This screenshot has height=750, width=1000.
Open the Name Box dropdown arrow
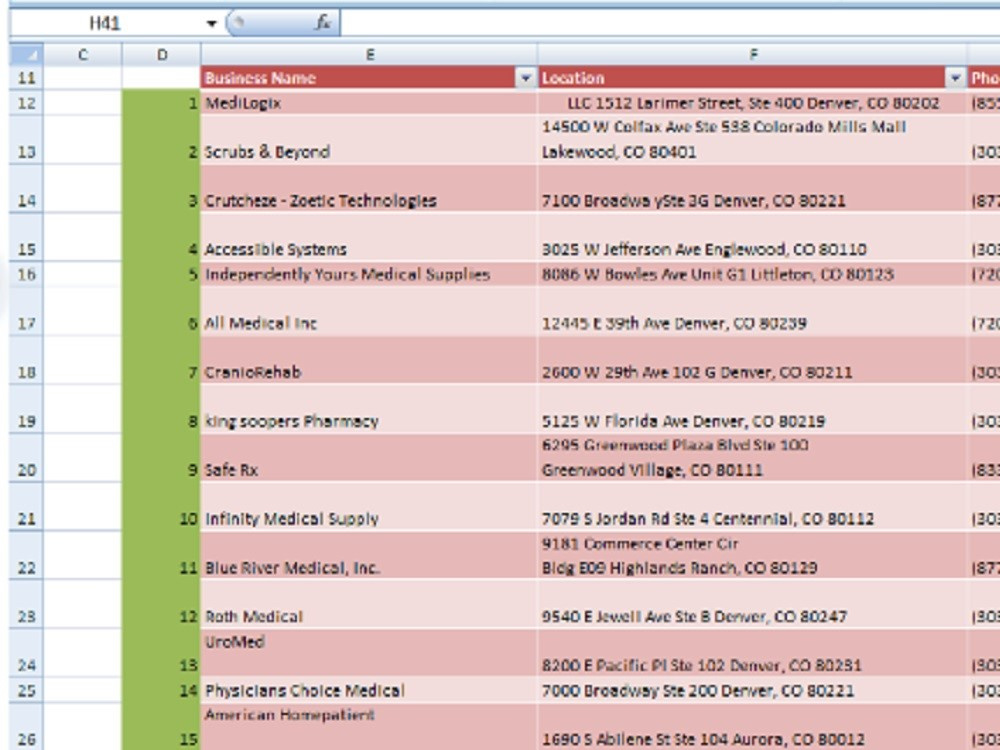click(x=211, y=24)
